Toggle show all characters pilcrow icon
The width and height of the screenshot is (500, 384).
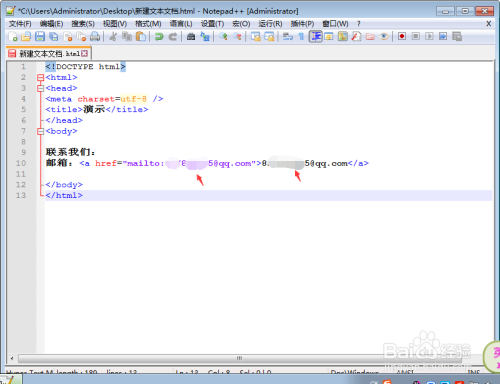301,36
